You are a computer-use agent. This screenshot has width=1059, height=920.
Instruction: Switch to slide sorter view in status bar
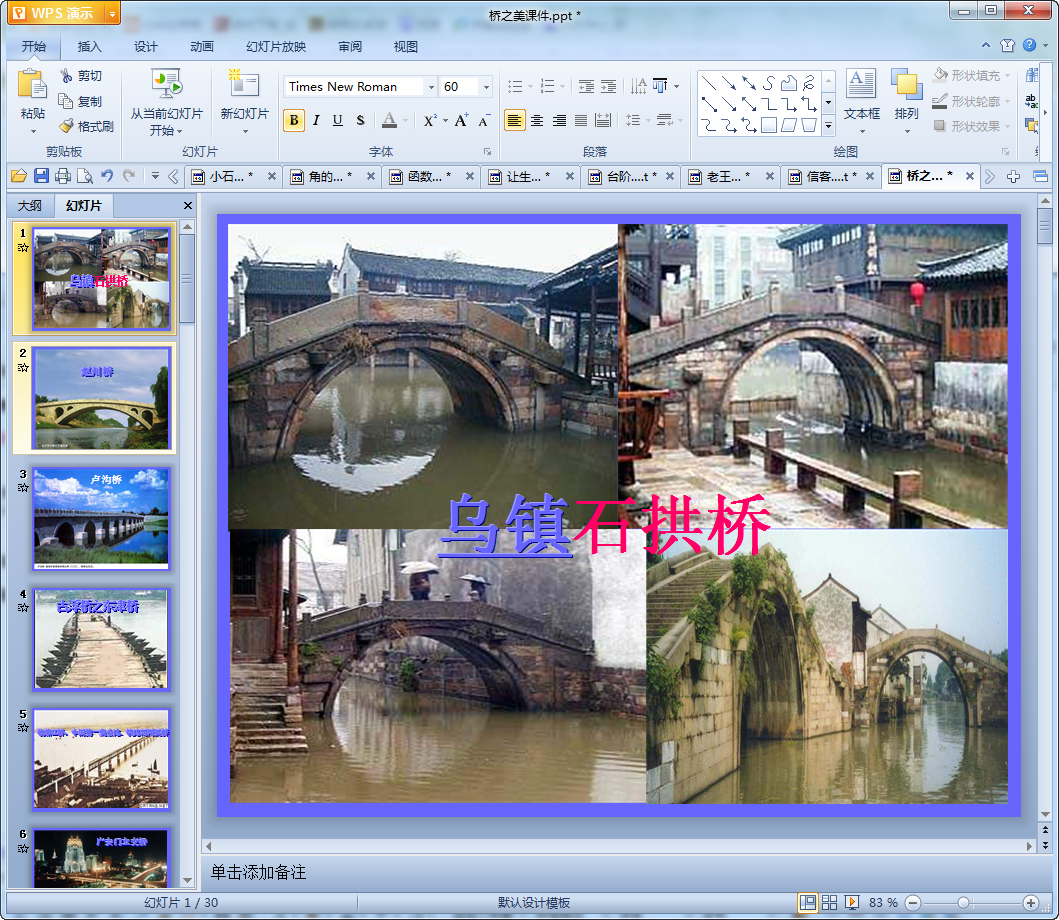pos(829,903)
